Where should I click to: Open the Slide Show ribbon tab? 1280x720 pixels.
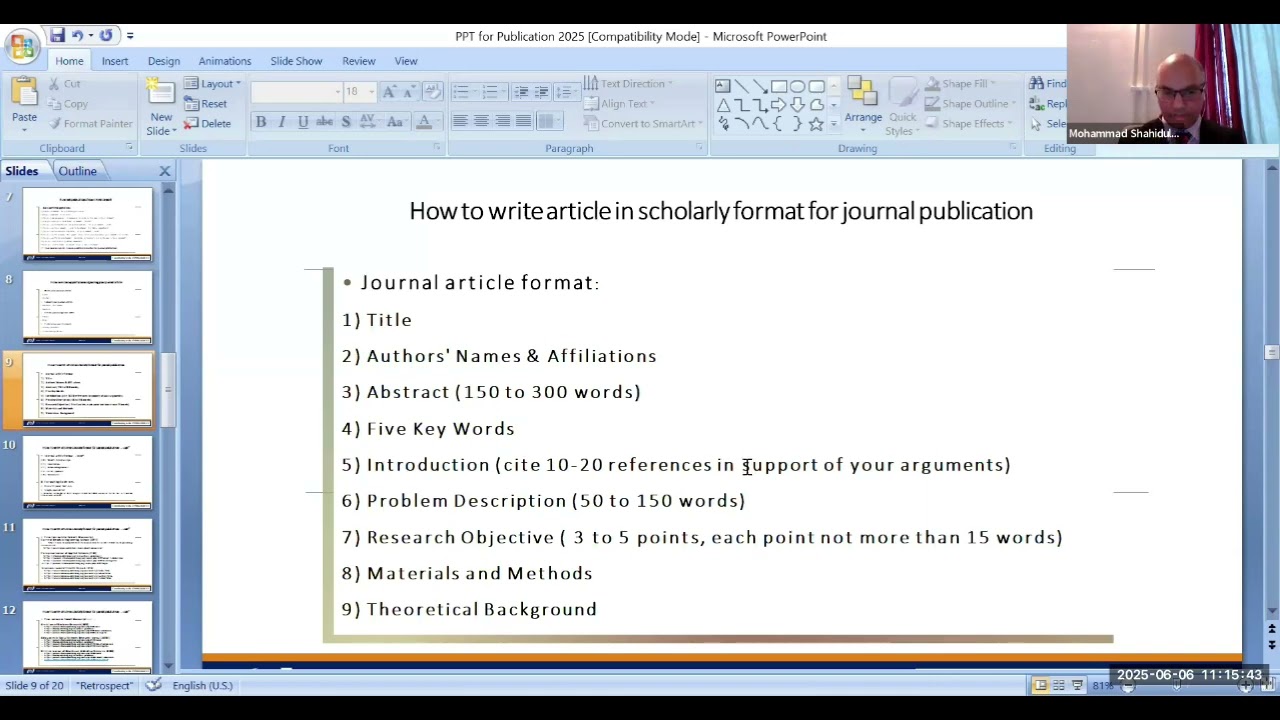(296, 61)
